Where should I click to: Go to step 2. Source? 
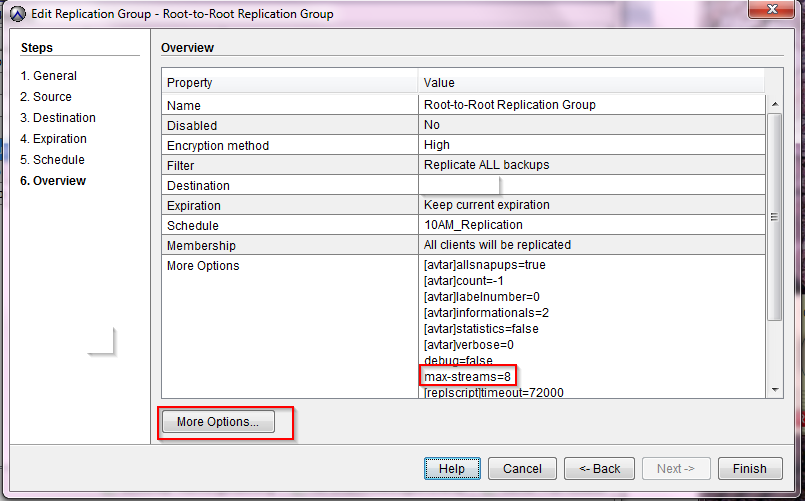coord(46,97)
